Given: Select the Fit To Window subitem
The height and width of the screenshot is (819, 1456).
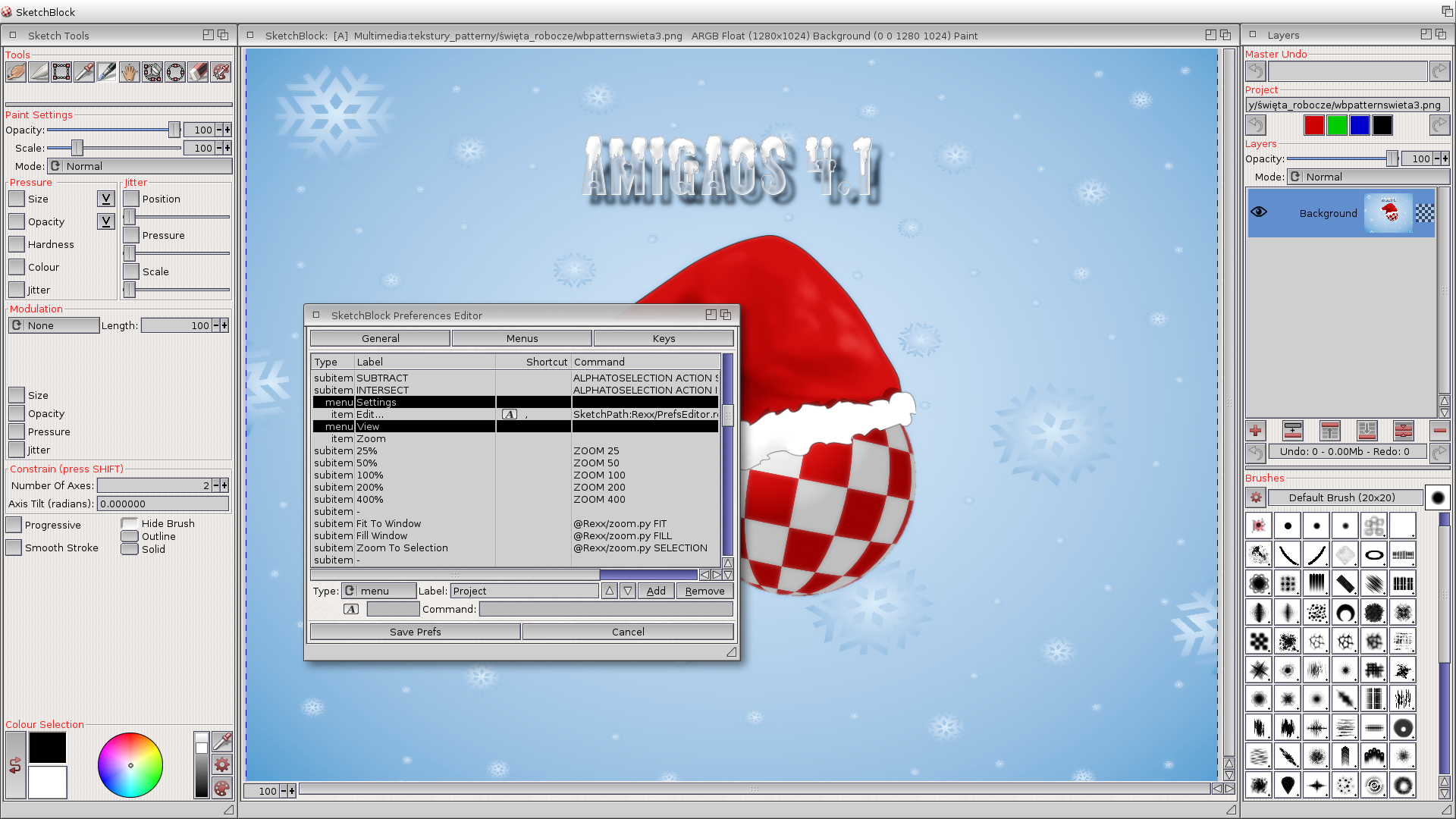Looking at the screenshot, I should pos(516,523).
